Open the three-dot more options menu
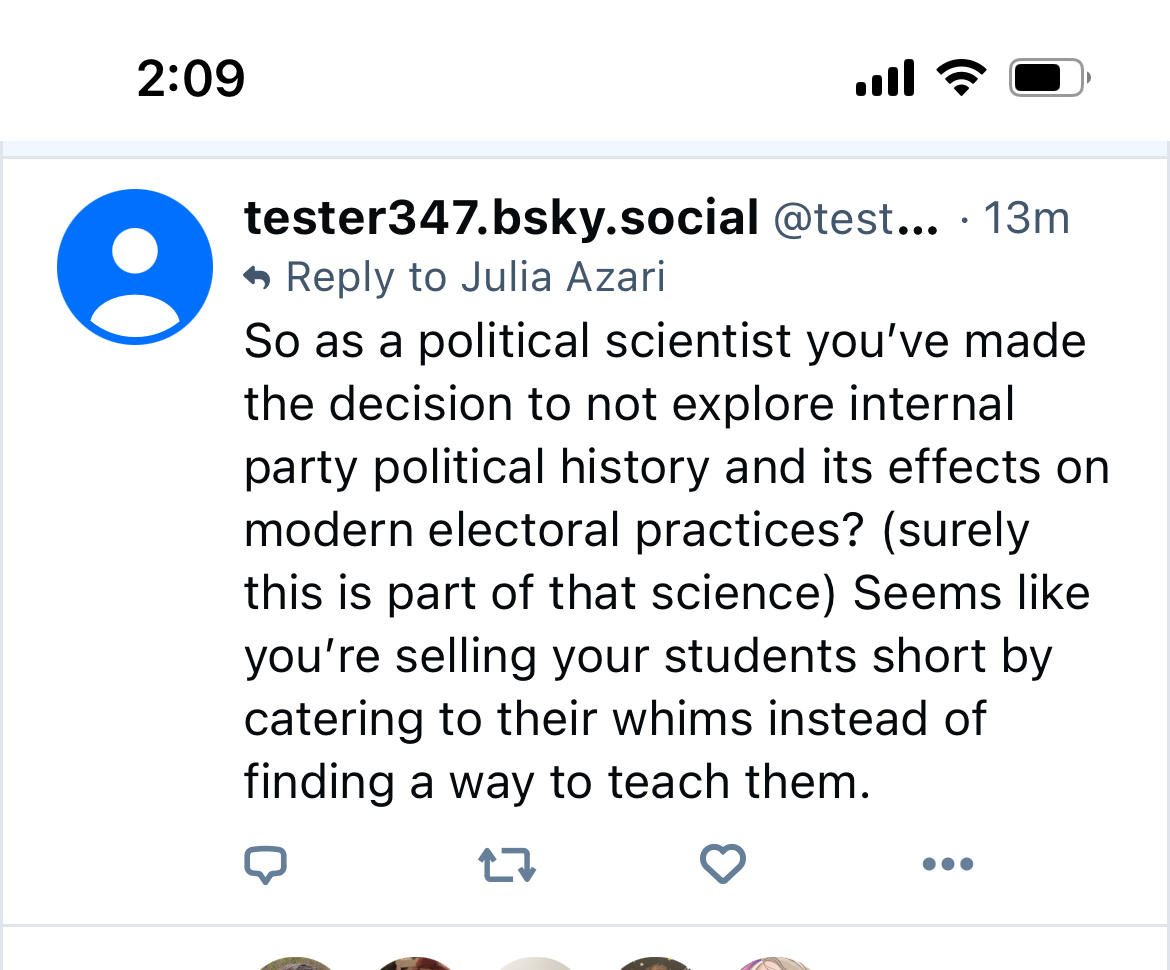The height and width of the screenshot is (970, 1170). [x=947, y=865]
